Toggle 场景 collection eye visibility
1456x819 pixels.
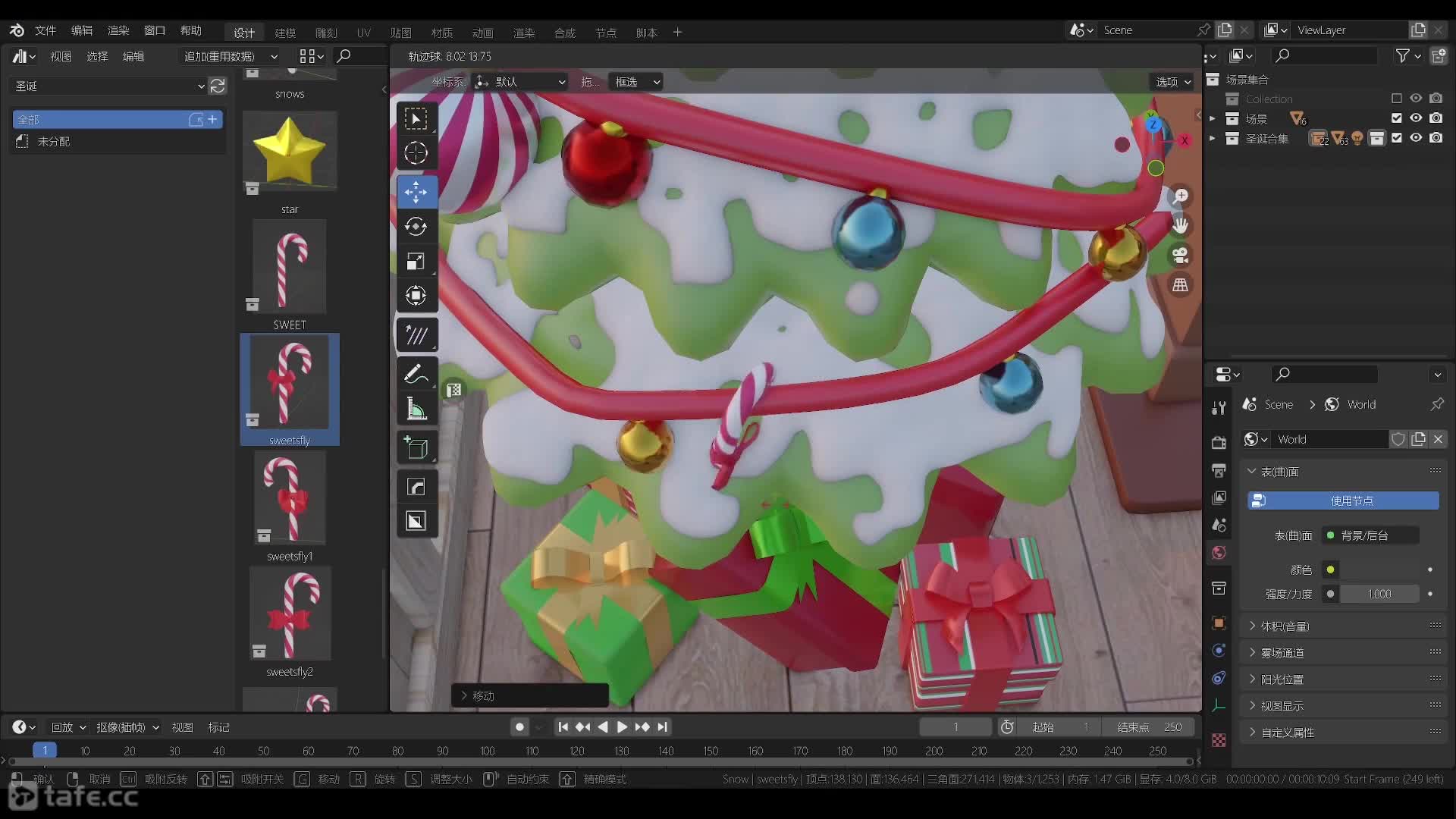(1416, 118)
